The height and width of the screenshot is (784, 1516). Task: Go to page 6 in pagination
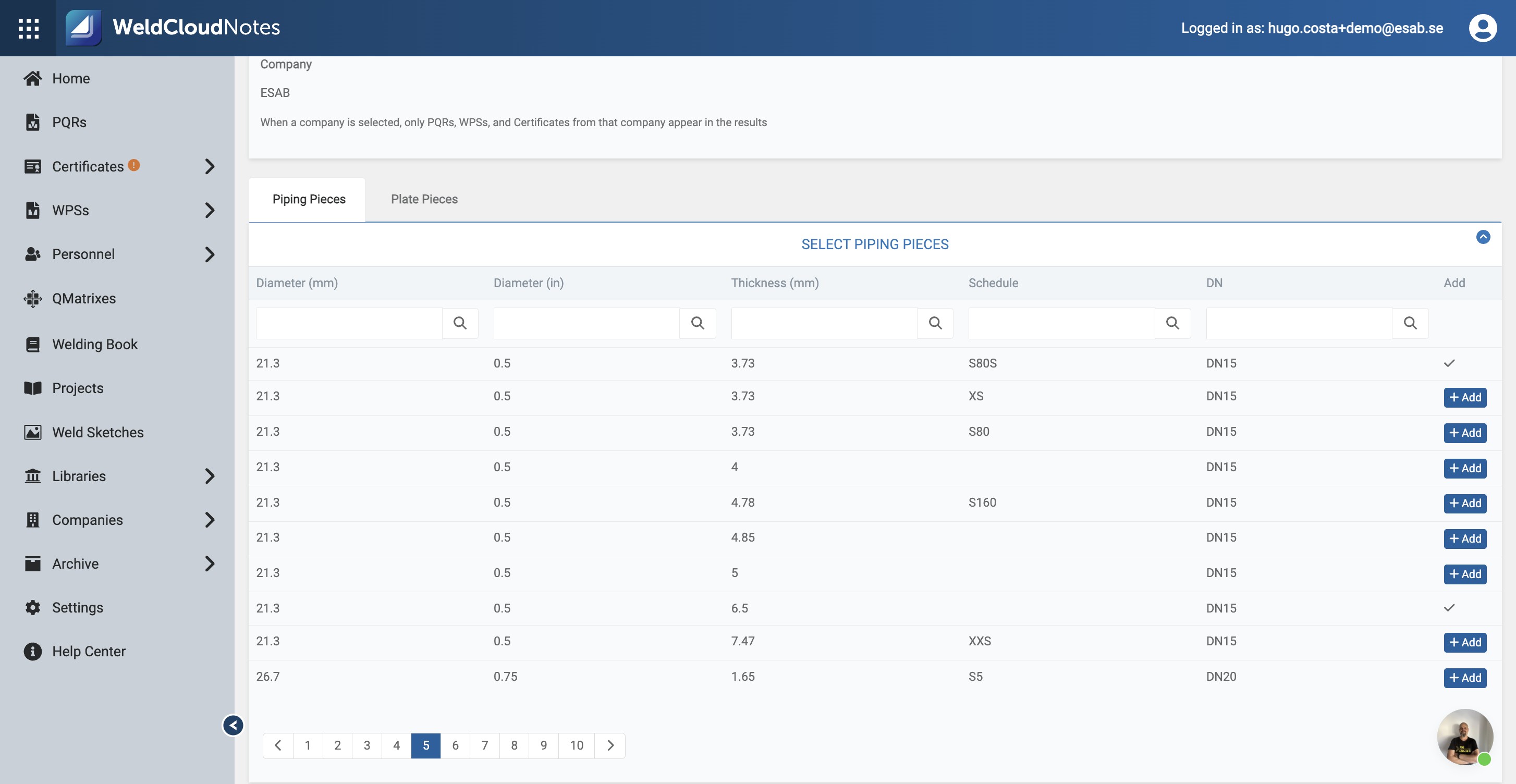pyautogui.click(x=455, y=746)
